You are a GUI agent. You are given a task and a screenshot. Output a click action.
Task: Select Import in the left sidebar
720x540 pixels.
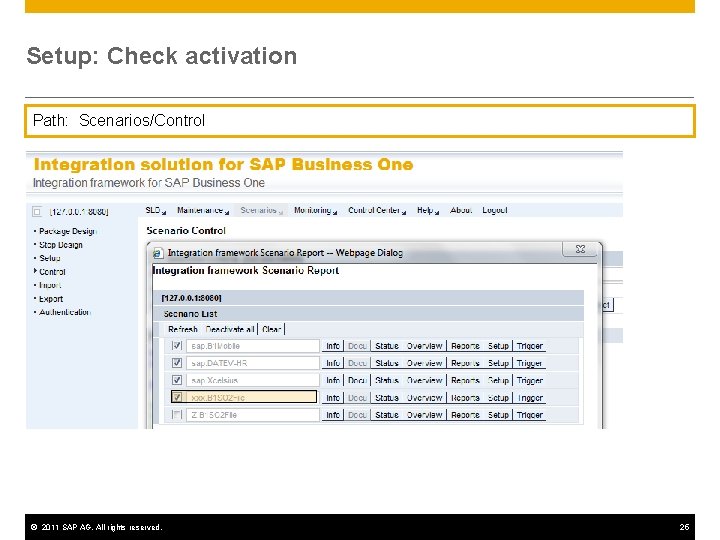(x=50, y=285)
